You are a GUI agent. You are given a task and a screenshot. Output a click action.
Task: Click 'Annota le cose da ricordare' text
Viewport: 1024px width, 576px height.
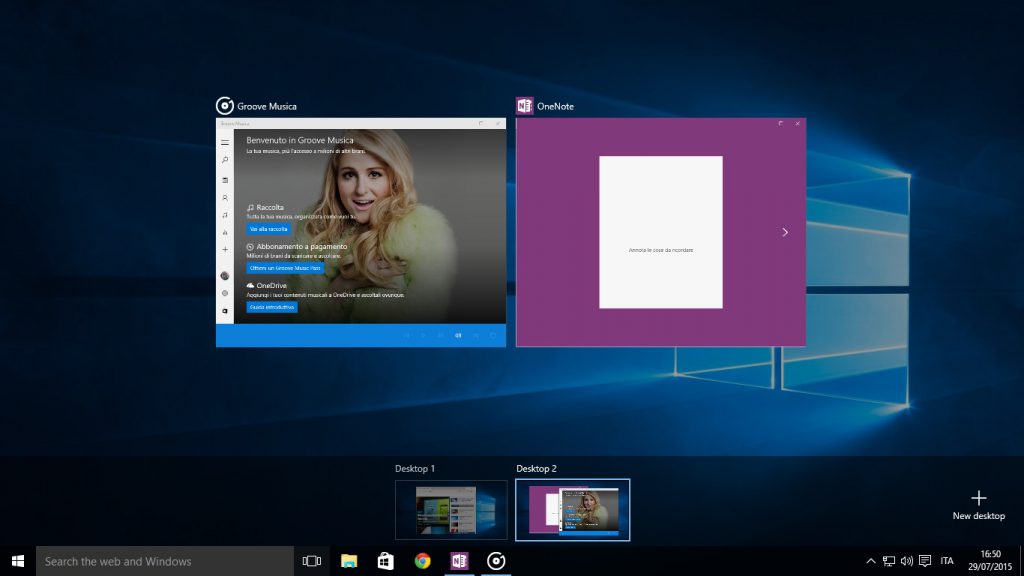point(661,250)
